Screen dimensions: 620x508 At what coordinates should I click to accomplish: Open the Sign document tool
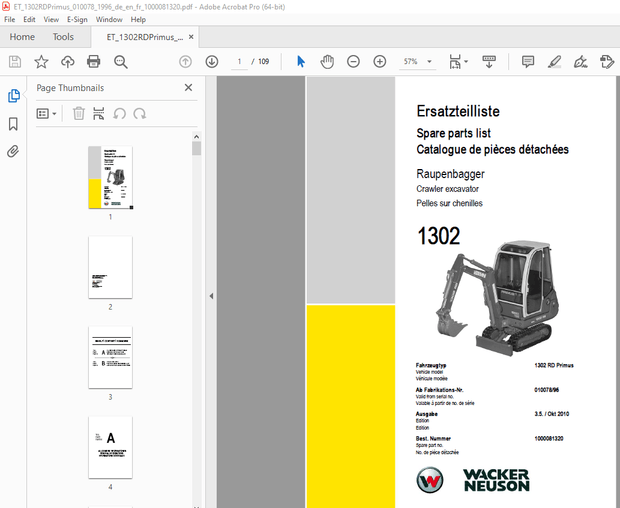(x=580, y=62)
